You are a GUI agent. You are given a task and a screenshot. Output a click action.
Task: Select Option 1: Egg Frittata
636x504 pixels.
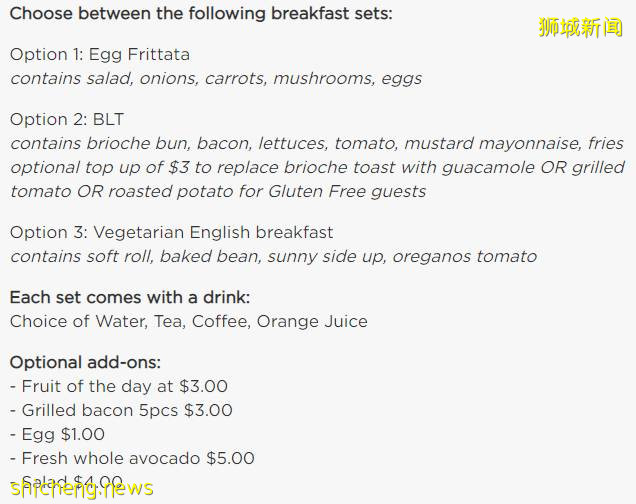point(99,54)
